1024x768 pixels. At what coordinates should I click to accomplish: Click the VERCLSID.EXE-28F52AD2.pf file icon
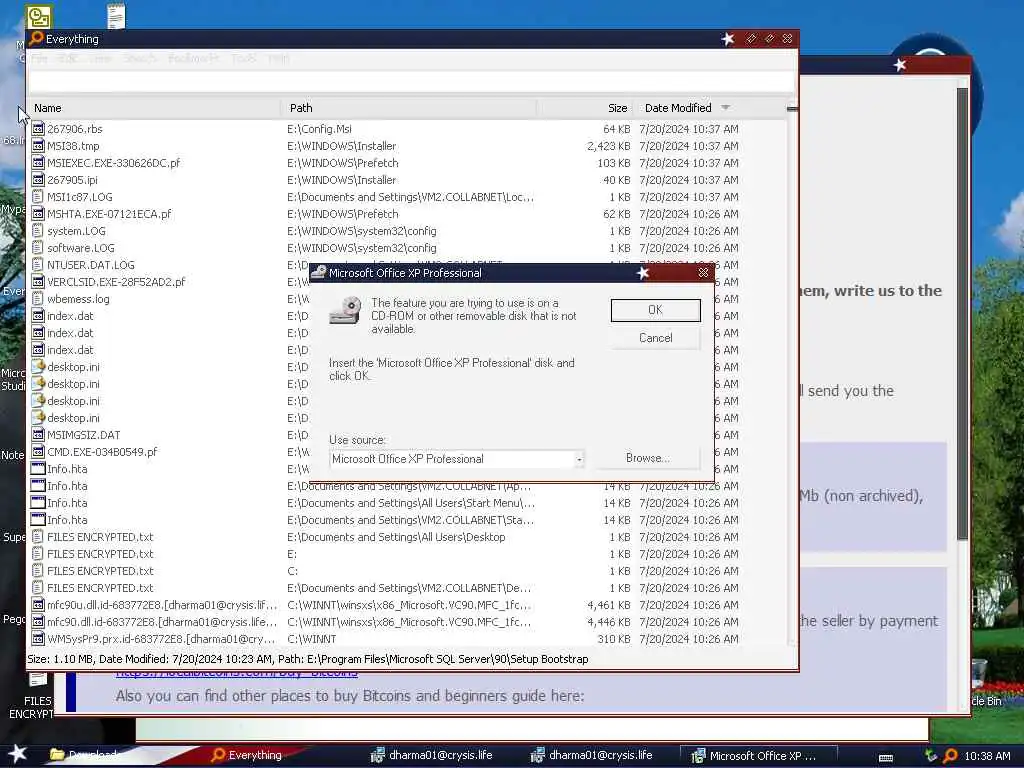38,281
